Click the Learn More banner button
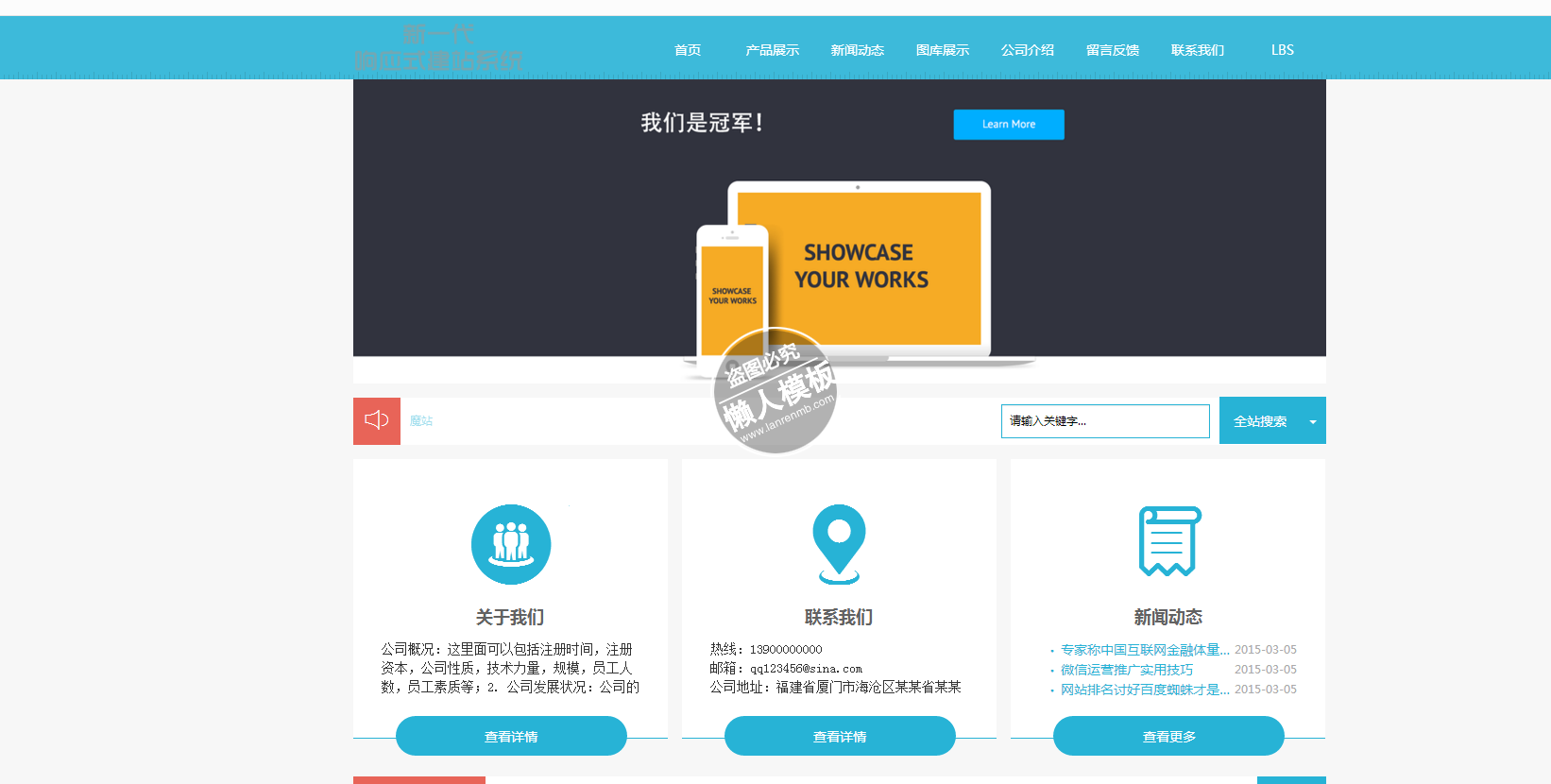1551x784 pixels. [1009, 125]
